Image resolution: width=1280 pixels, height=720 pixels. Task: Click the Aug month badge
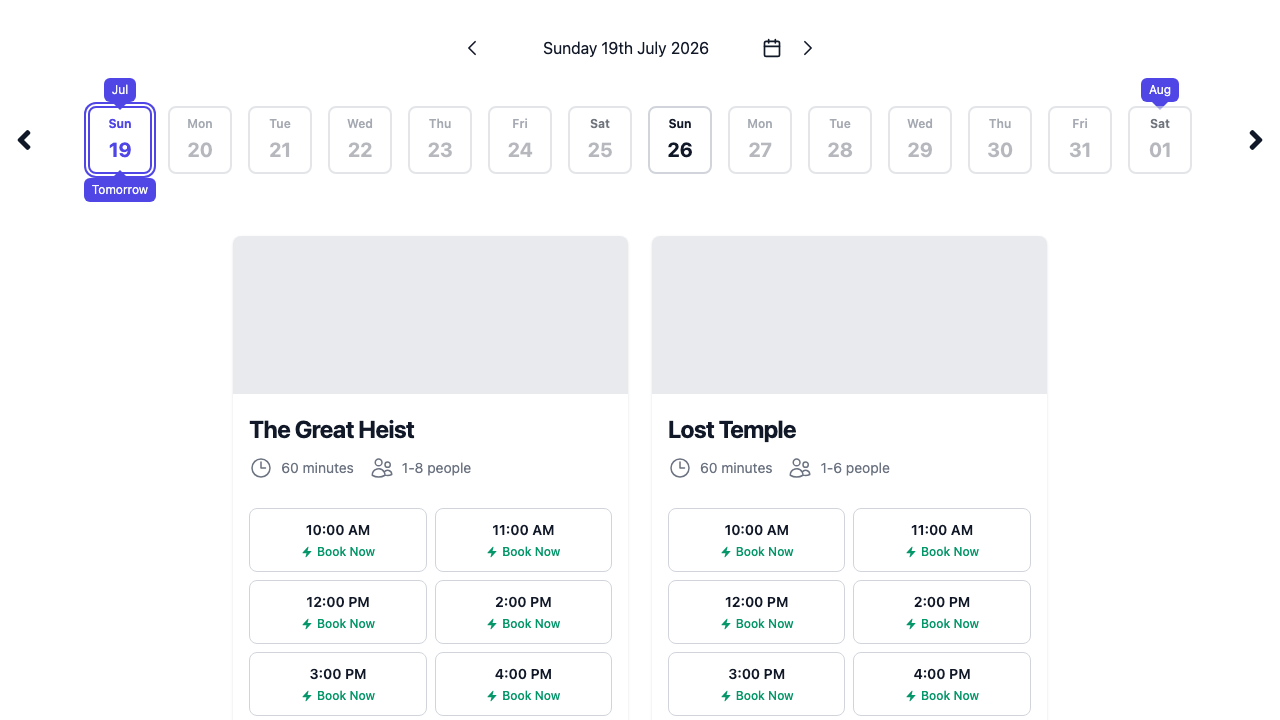(1160, 90)
